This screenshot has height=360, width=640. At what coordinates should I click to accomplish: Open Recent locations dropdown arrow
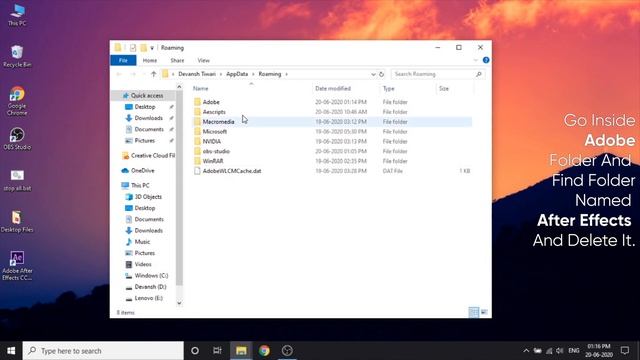click(144, 74)
